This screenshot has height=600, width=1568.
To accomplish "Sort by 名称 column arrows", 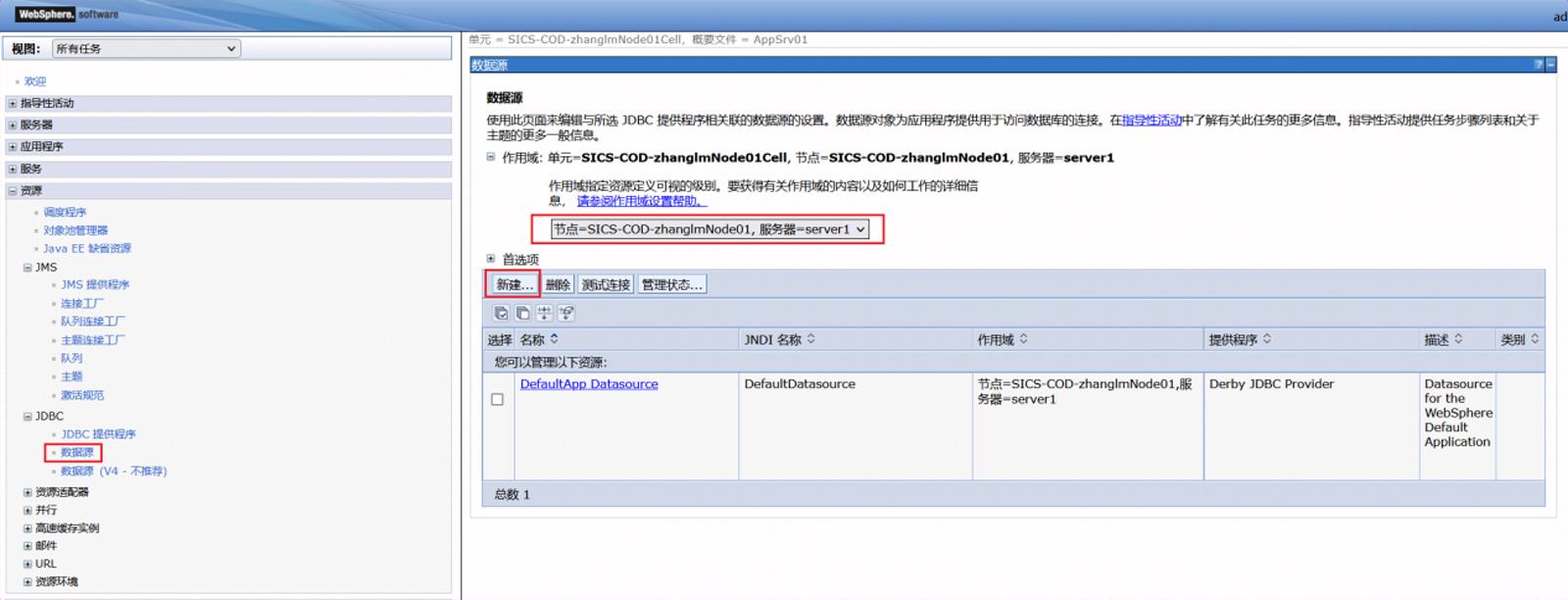I will (554, 338).
